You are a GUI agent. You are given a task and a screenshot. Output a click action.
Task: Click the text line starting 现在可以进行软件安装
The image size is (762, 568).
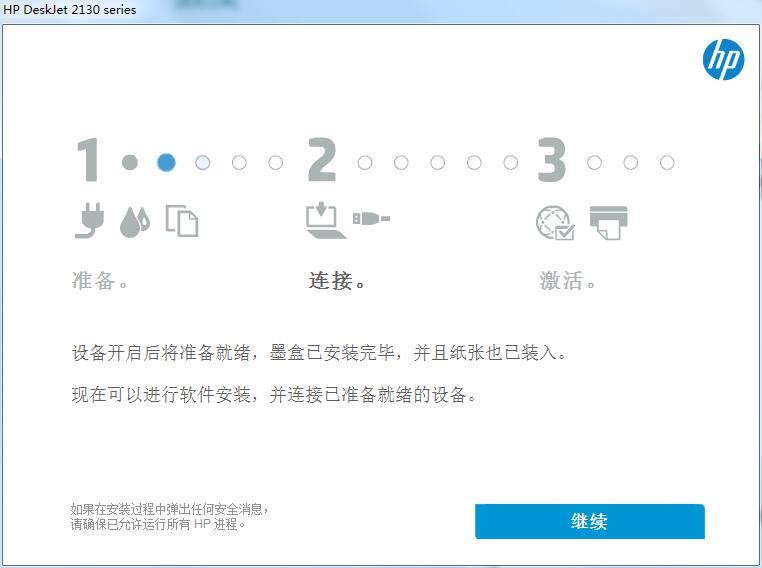(x=274, y=394)
